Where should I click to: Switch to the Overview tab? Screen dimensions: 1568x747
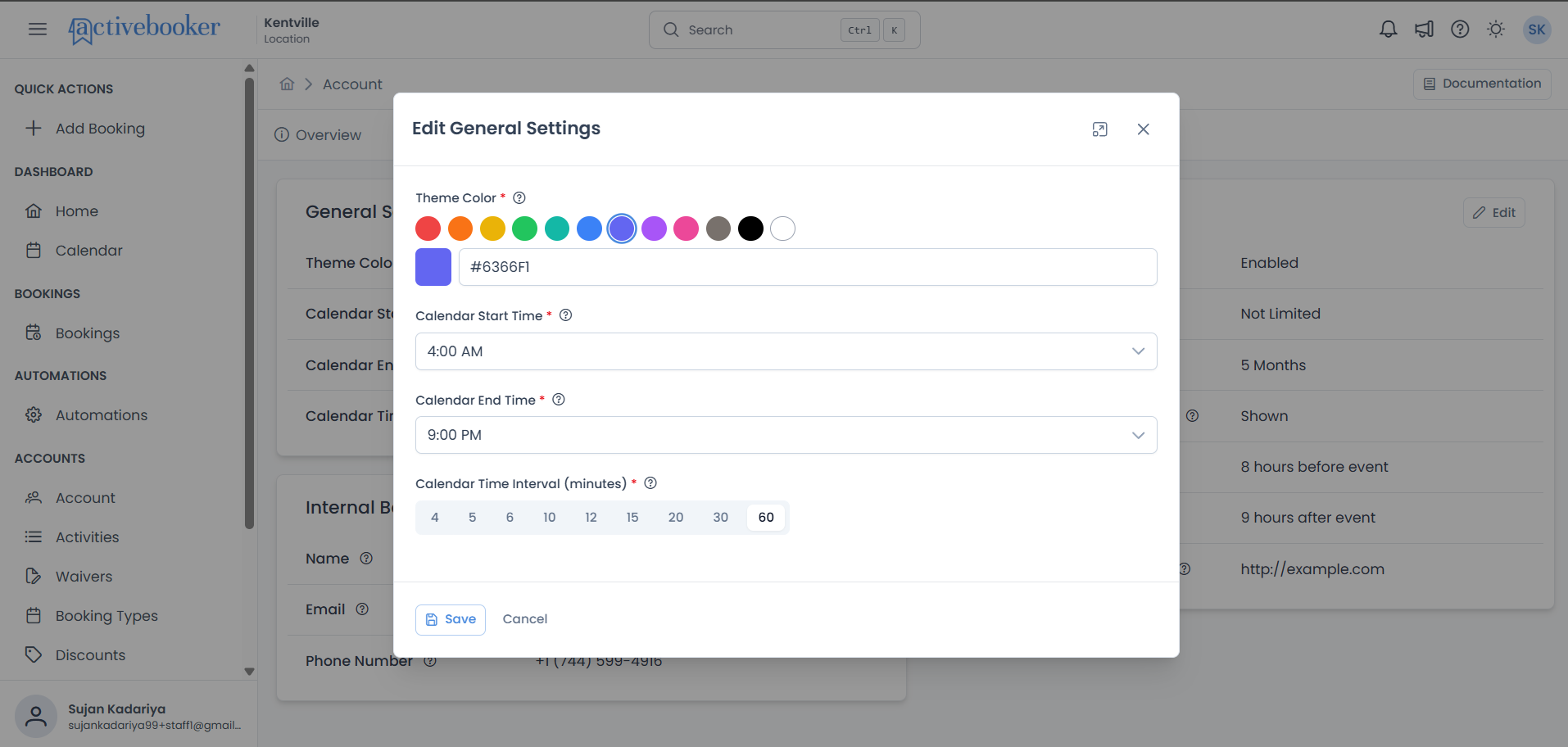coord(318,135)
